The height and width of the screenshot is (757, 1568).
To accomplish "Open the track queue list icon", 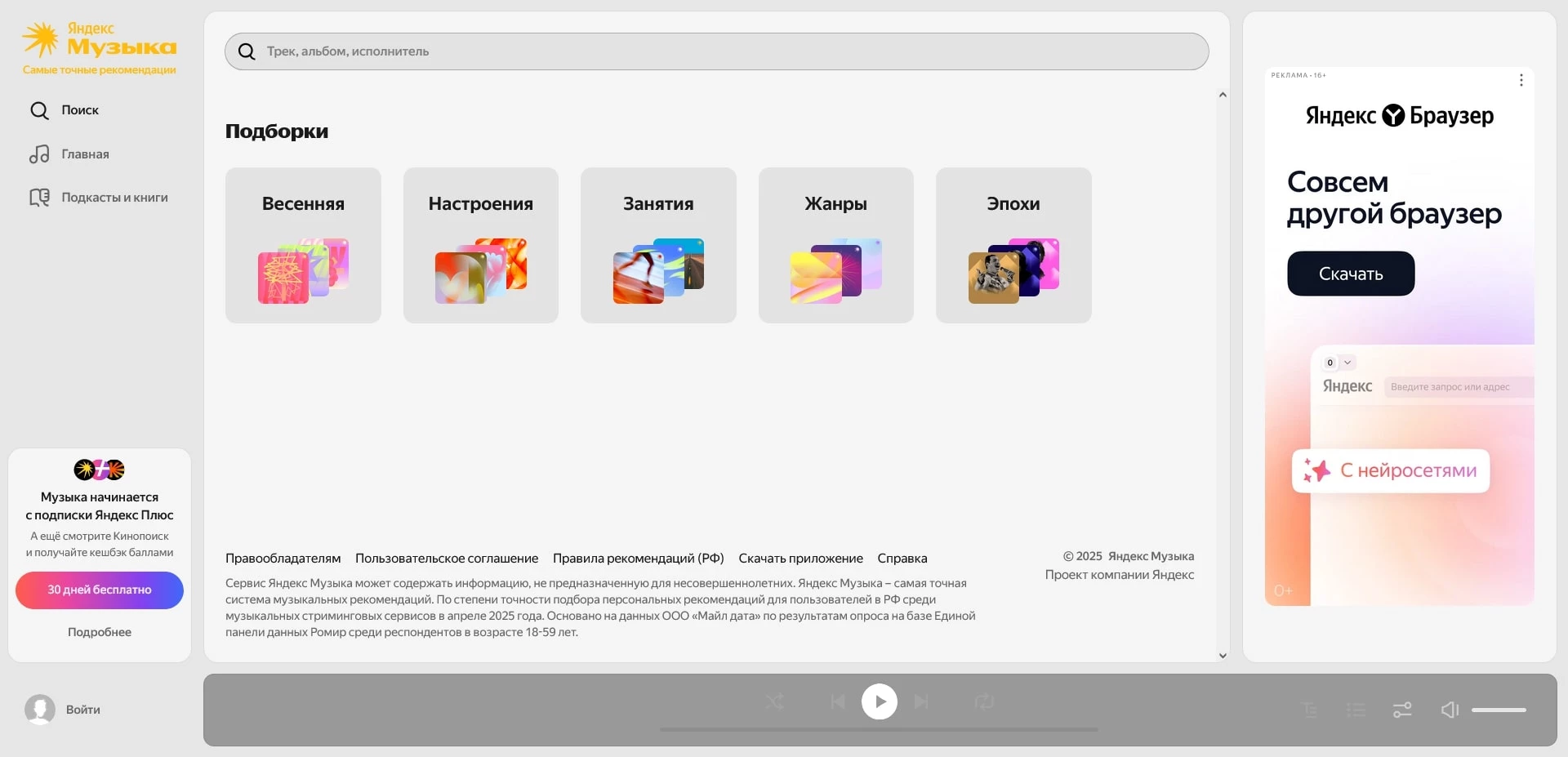I will pos(1356,710).
